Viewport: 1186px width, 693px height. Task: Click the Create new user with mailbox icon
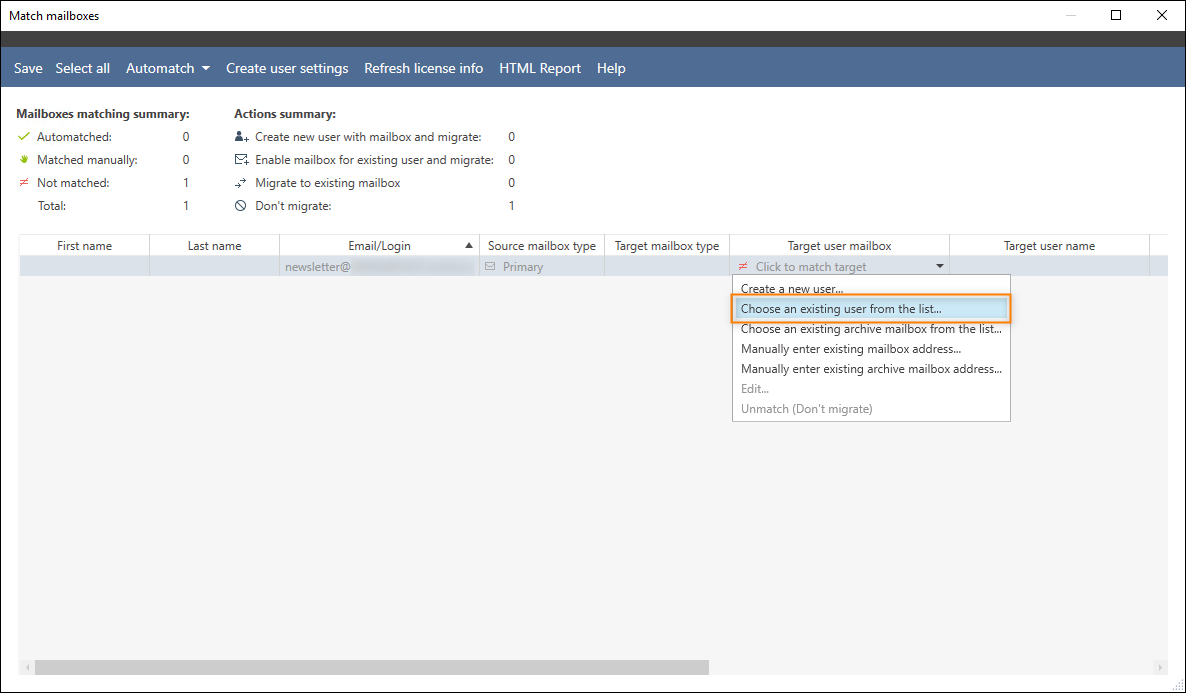coord(241,137)
